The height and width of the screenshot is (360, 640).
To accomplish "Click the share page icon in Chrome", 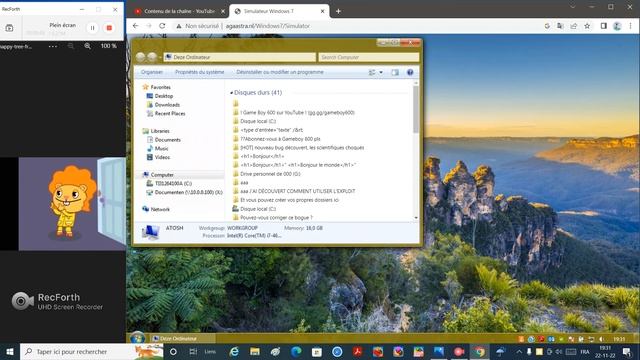I will click(573, 26).
